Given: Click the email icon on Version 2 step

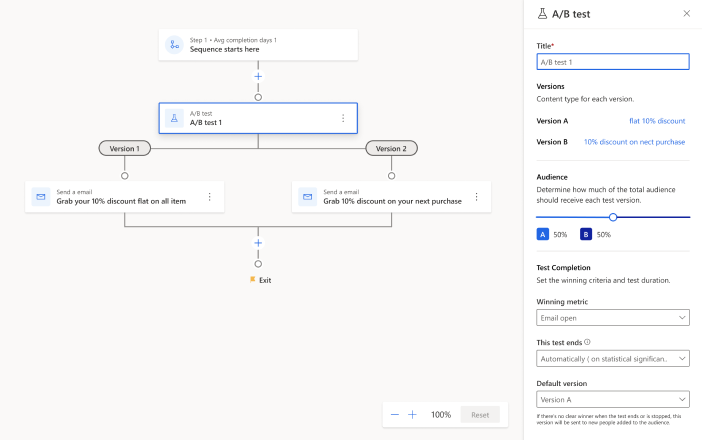Looking at the screenshot, I should [307, 196].
